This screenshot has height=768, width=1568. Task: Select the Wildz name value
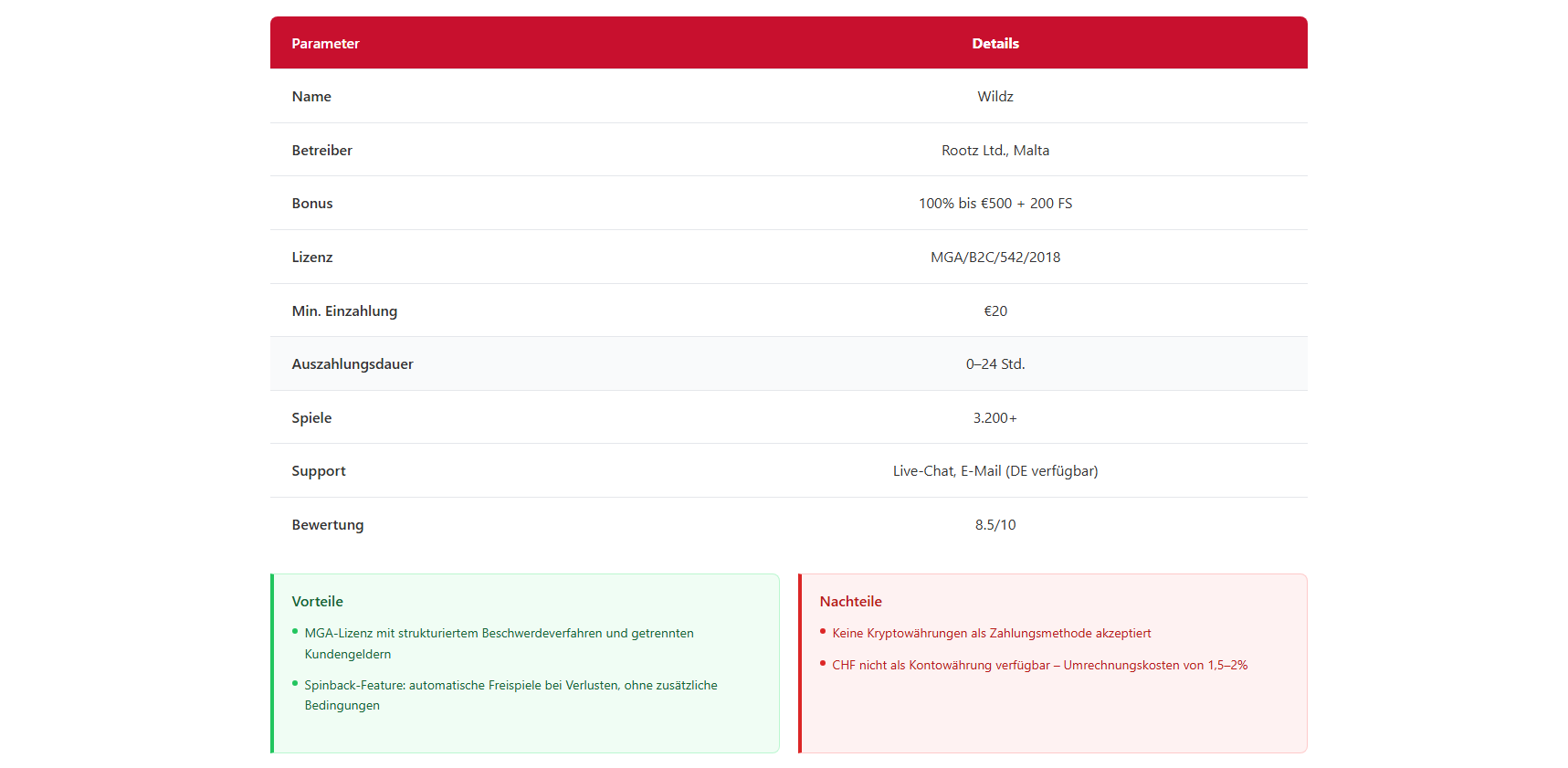994,97
